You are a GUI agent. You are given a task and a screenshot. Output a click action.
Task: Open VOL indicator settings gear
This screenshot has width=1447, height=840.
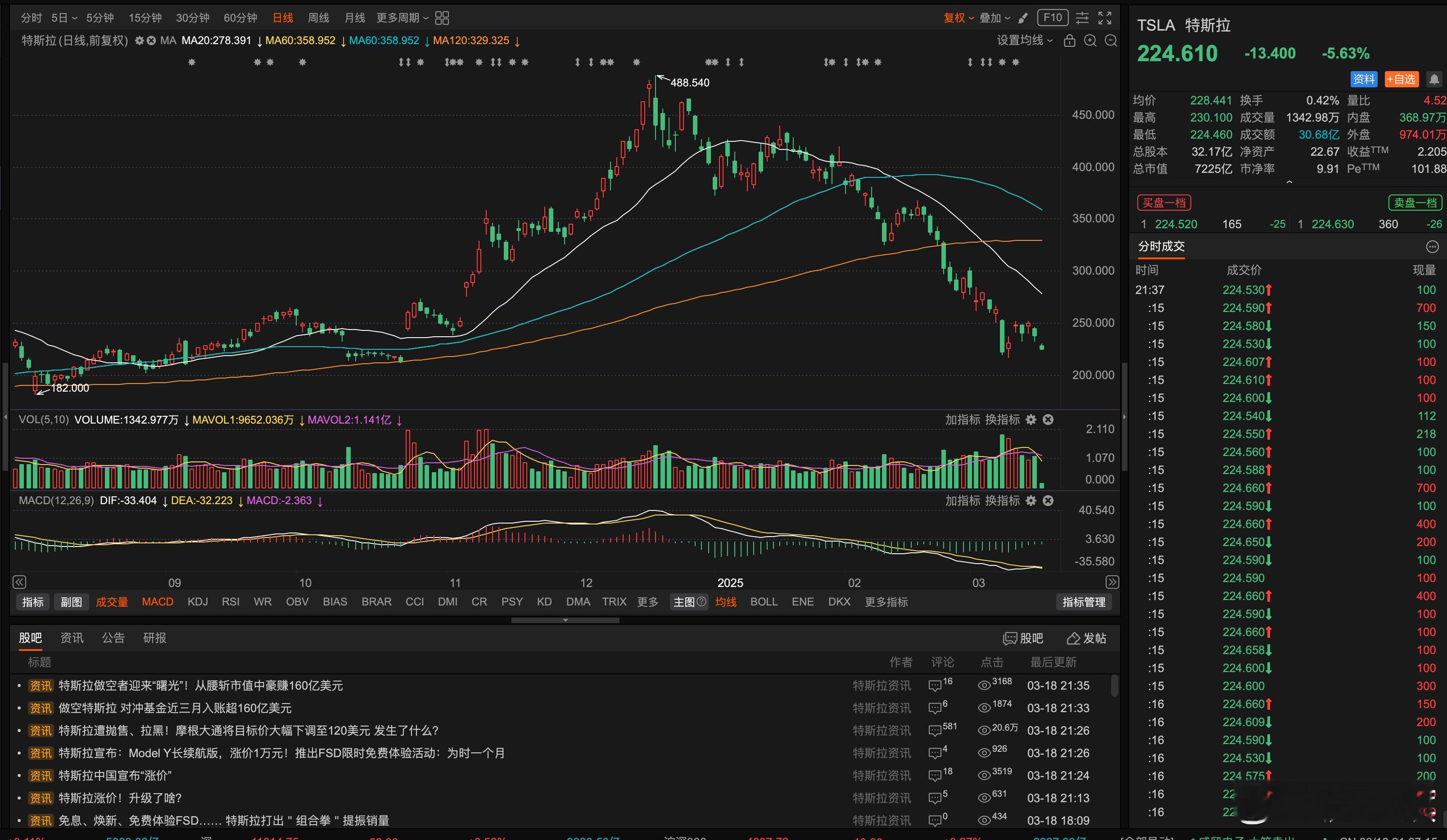click(1031, 420)
